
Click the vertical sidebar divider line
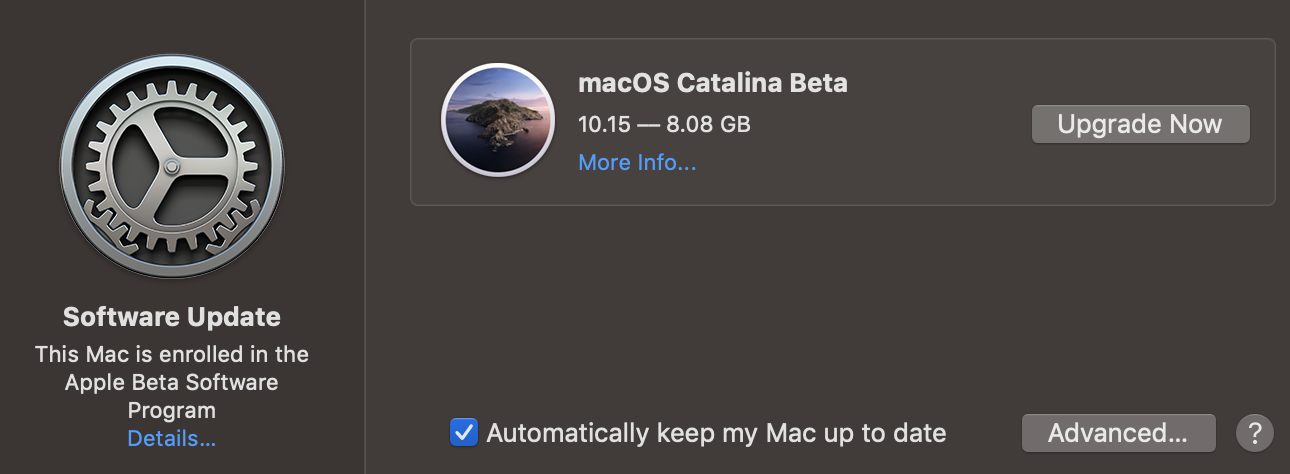(365, 237)
